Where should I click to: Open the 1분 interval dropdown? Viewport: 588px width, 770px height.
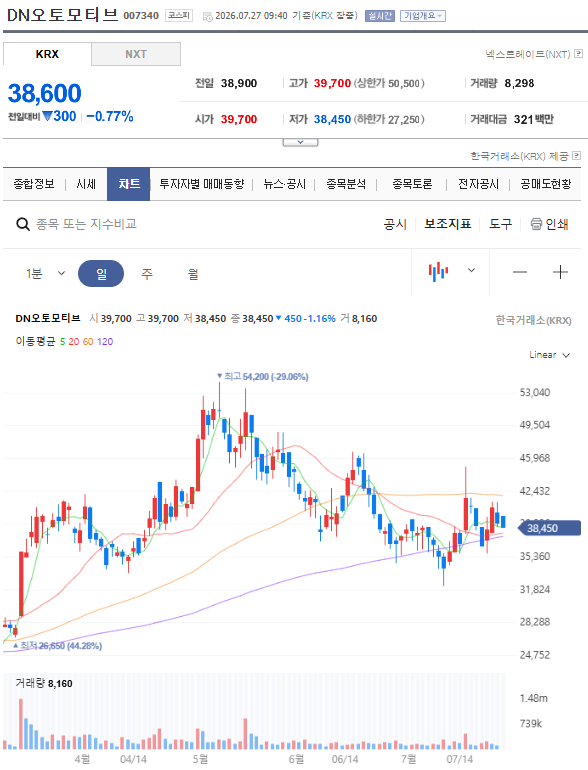[x=45, y=274]
